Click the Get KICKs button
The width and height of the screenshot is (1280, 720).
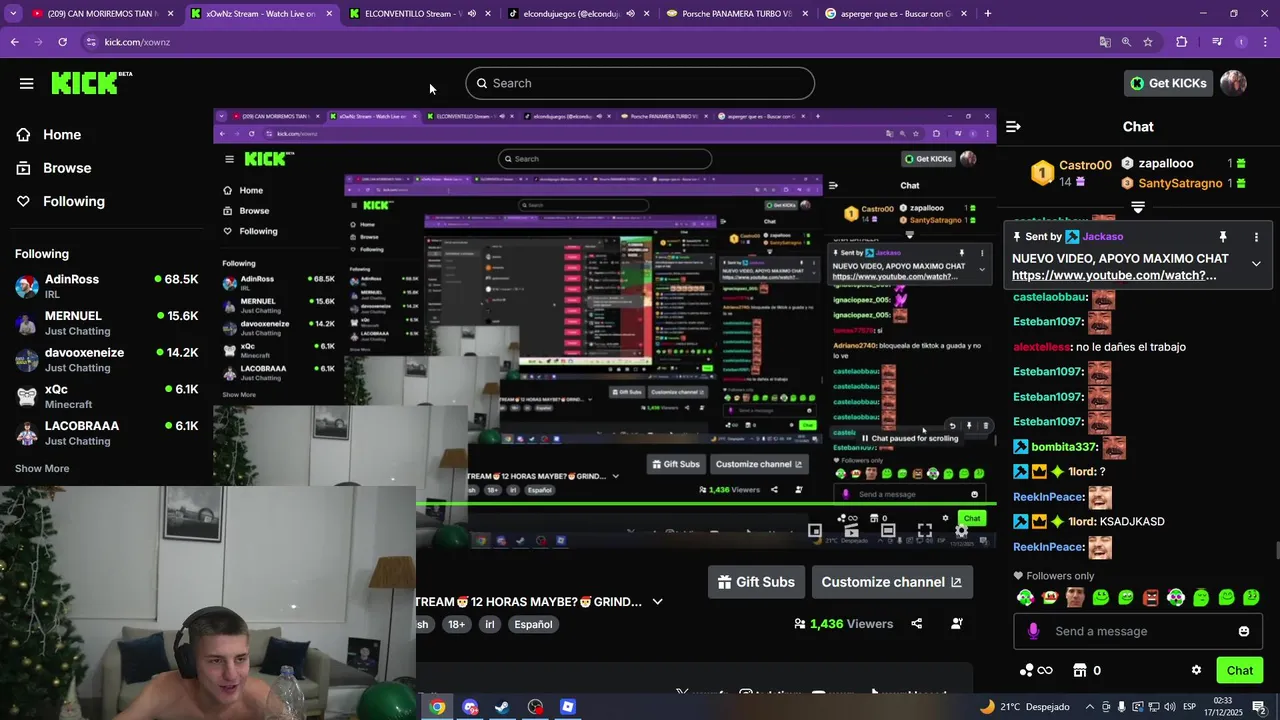pyautogui.click(x=1168, y=83)
